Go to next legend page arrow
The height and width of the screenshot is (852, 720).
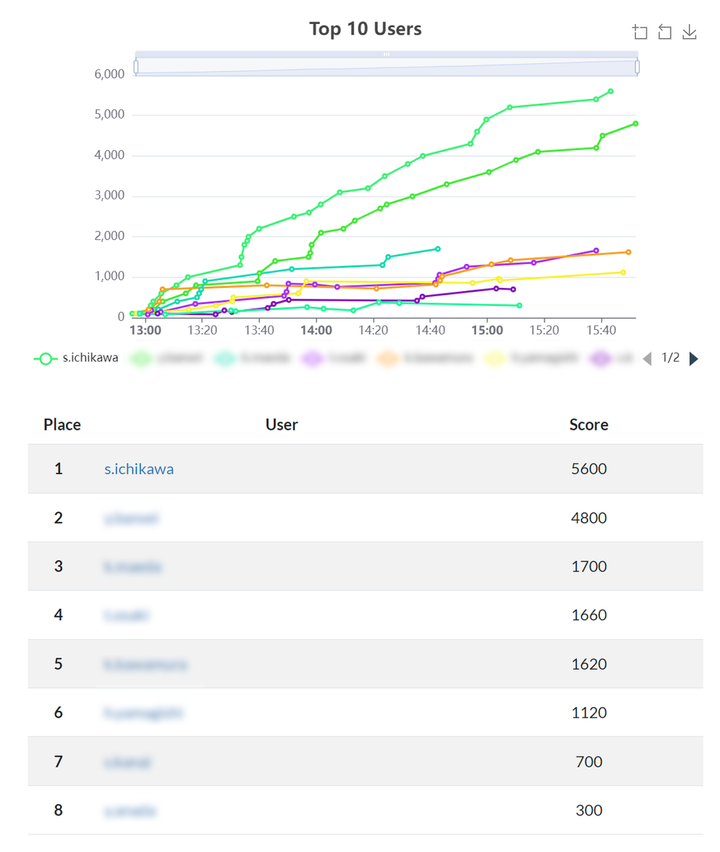pos(694,358)
